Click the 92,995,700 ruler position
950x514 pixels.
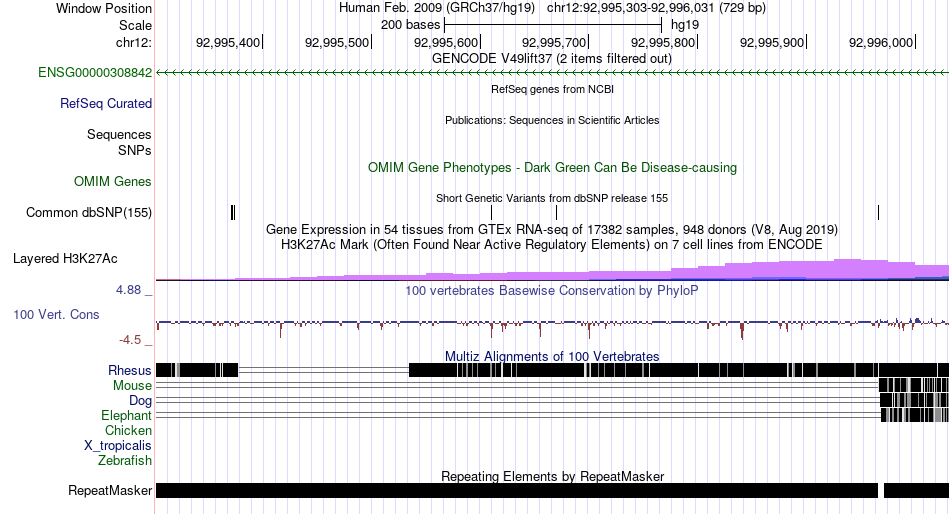[x=554, y=42]
